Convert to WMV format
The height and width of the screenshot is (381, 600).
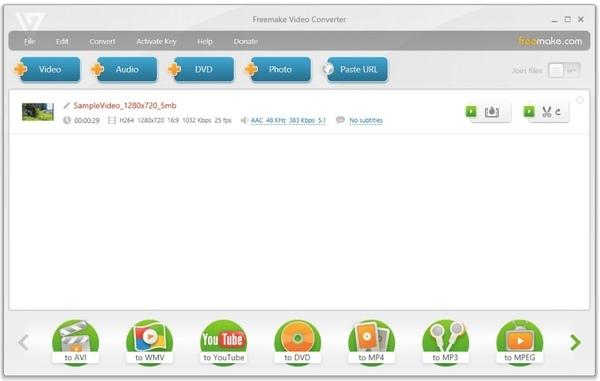pyautogui.click(x=150, y=342)
